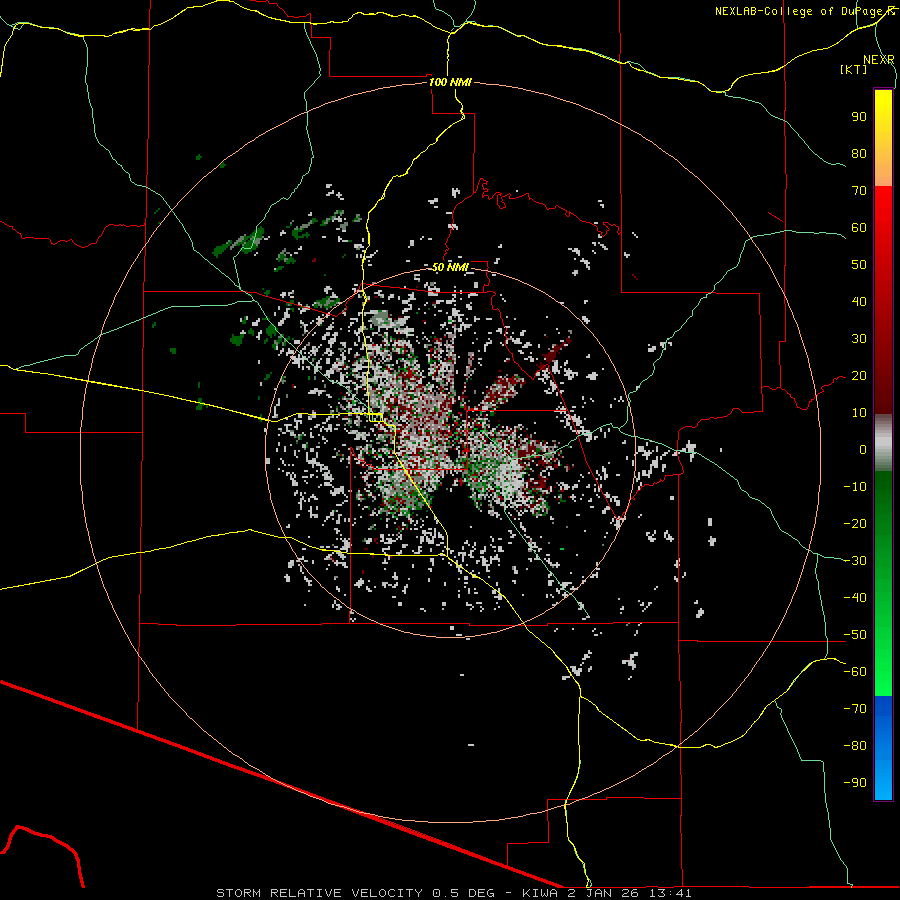
Task: Click the -20 value on velocity scale
Action: tap(855, 524)
